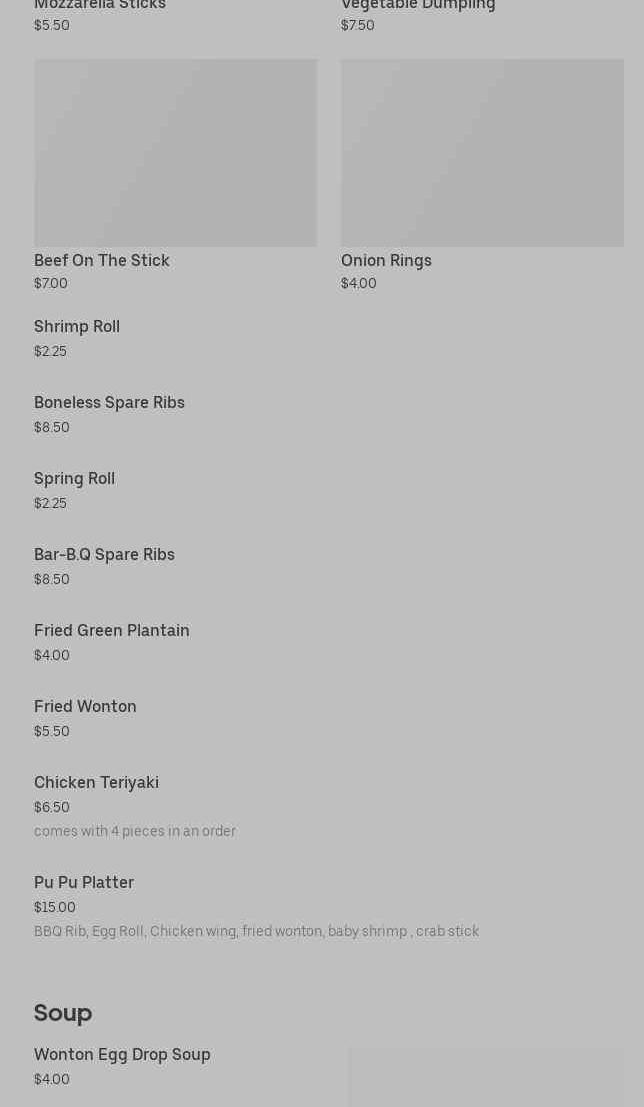This screenshot has width=644, height=1107.
Task: Click Chicken Teriyaki description text
Action: (135, 832)
